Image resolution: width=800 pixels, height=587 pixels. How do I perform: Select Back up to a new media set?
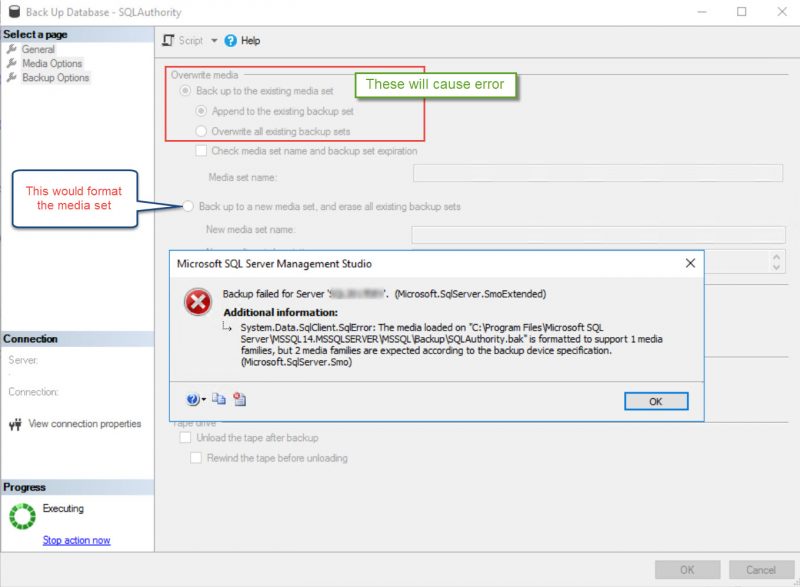(x=186, y=207)
